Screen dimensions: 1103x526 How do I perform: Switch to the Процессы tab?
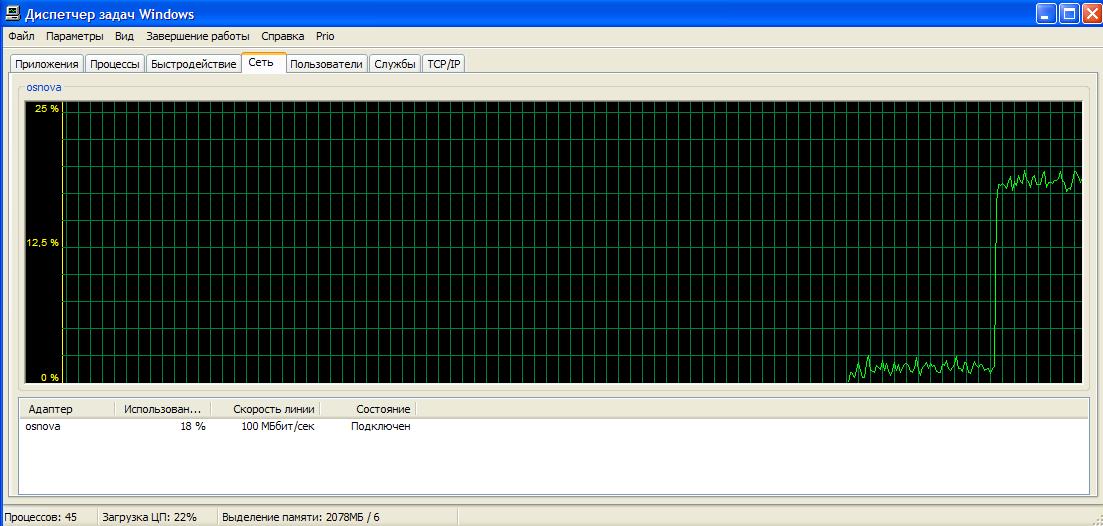(x=114, y=64)
